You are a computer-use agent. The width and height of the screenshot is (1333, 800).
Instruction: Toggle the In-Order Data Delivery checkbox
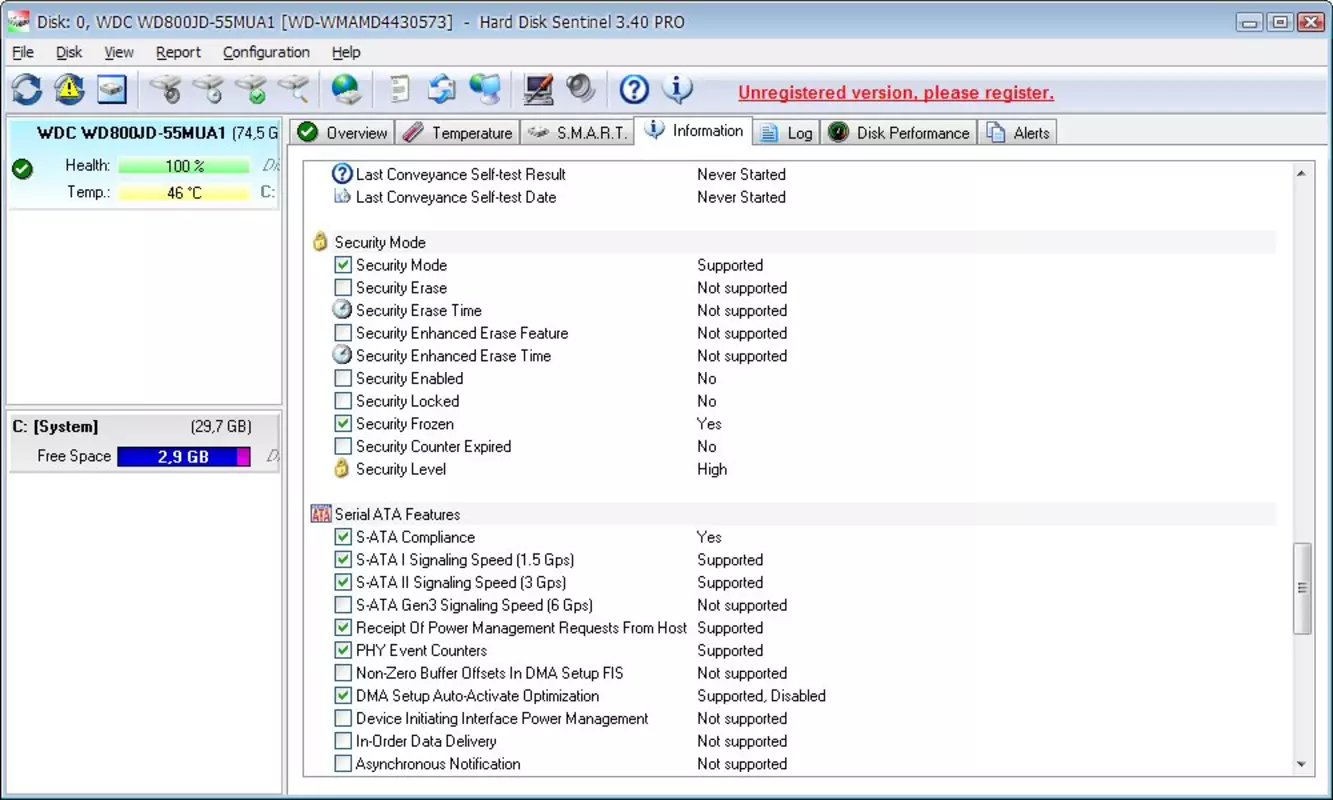coord(343,741)
